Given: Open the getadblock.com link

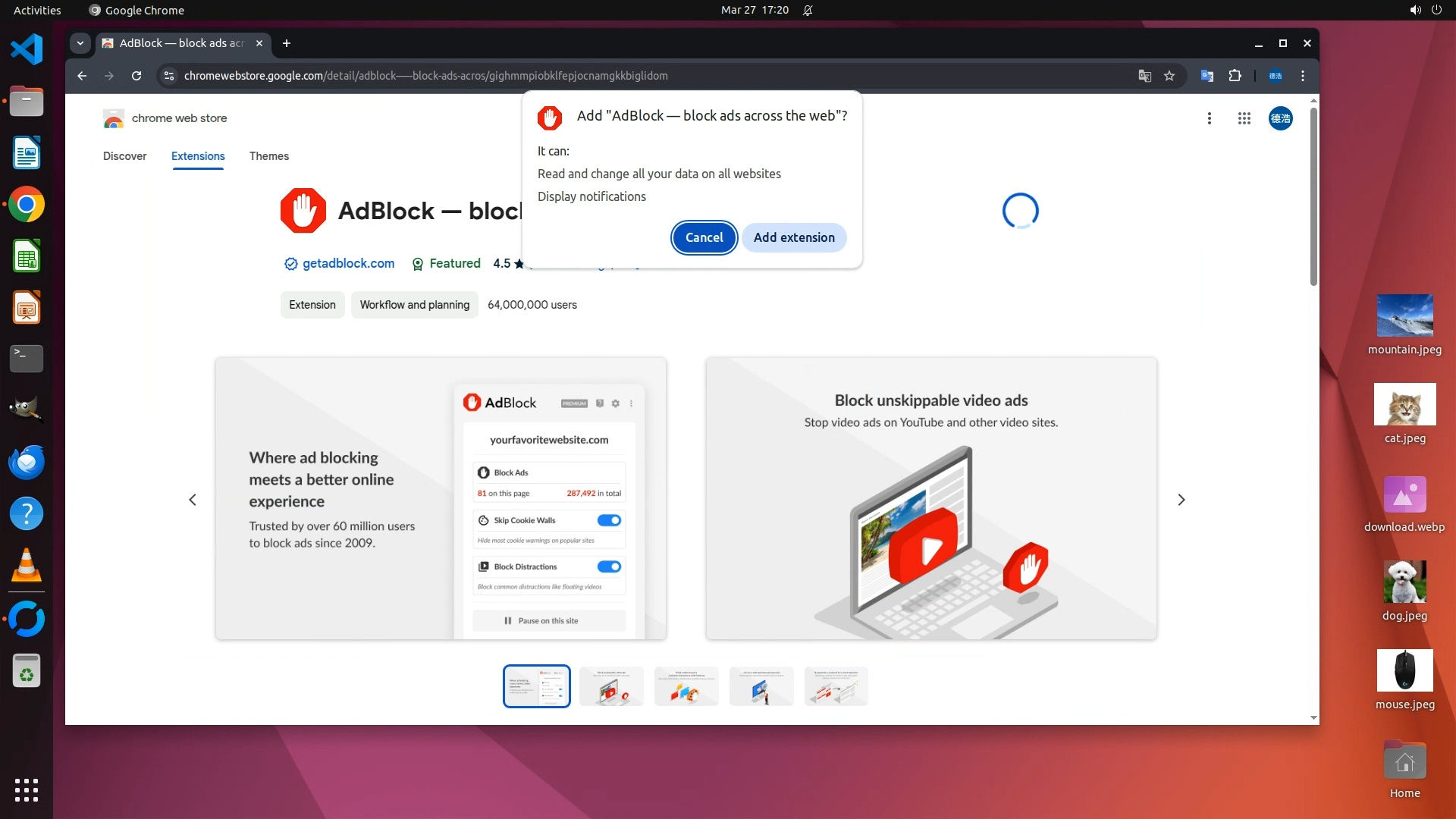Looking at the screenshot, I should point(348,263).
